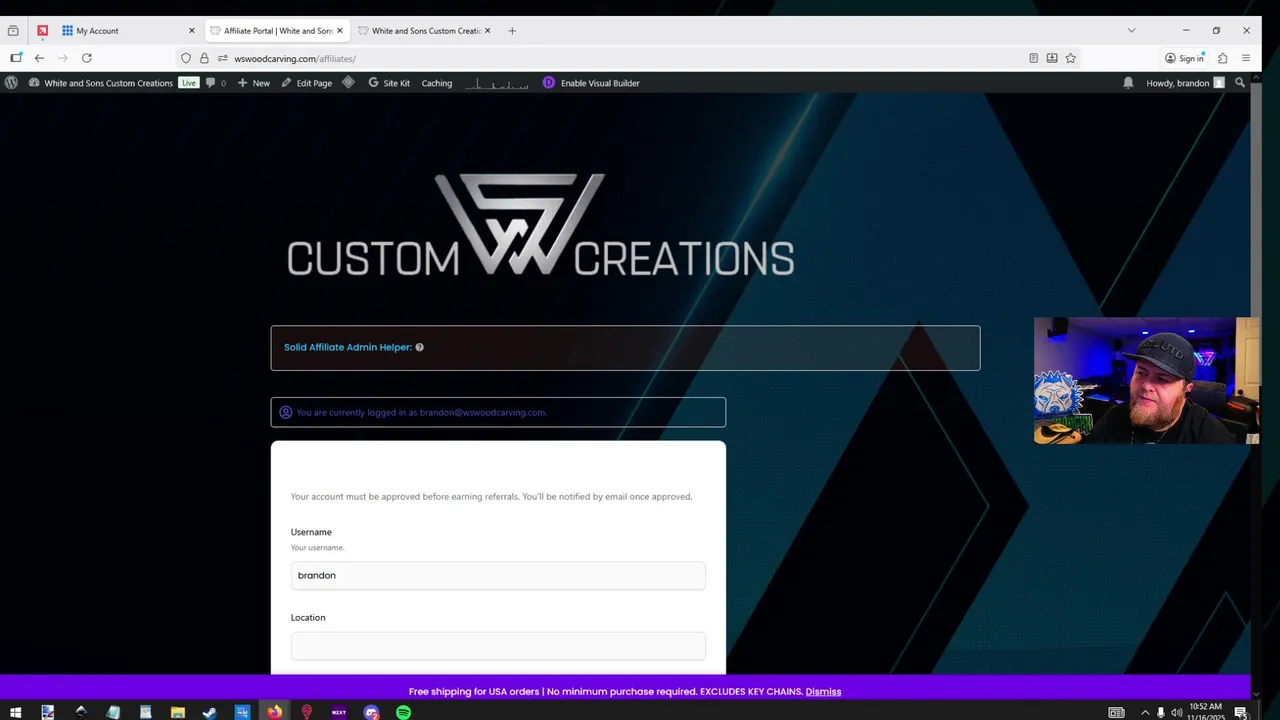1280x720 pixels.
Task: Click the browser back arrow
Action: coord(39,58)
